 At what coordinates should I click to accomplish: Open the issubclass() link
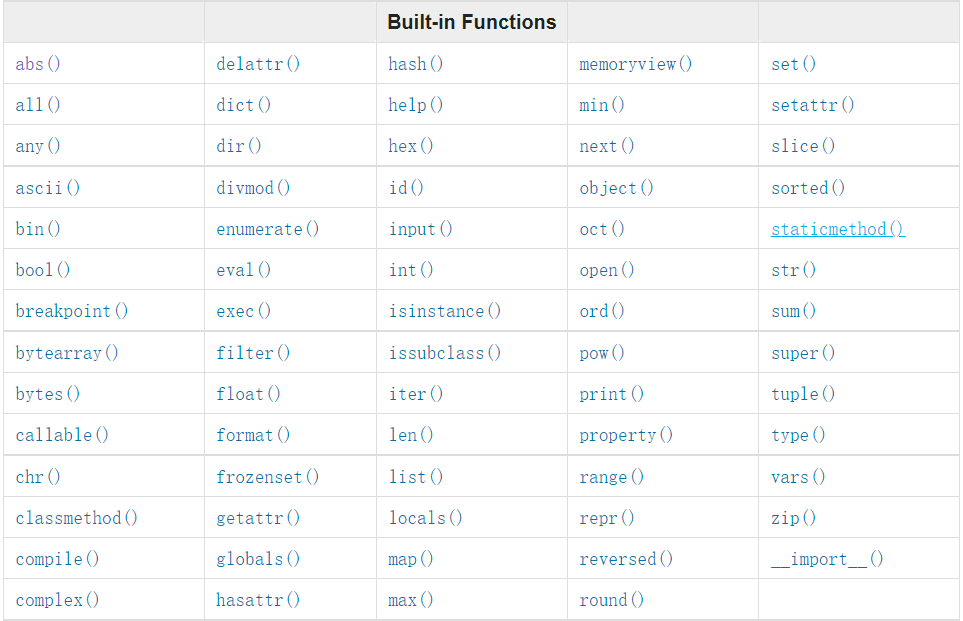(445, 353)
